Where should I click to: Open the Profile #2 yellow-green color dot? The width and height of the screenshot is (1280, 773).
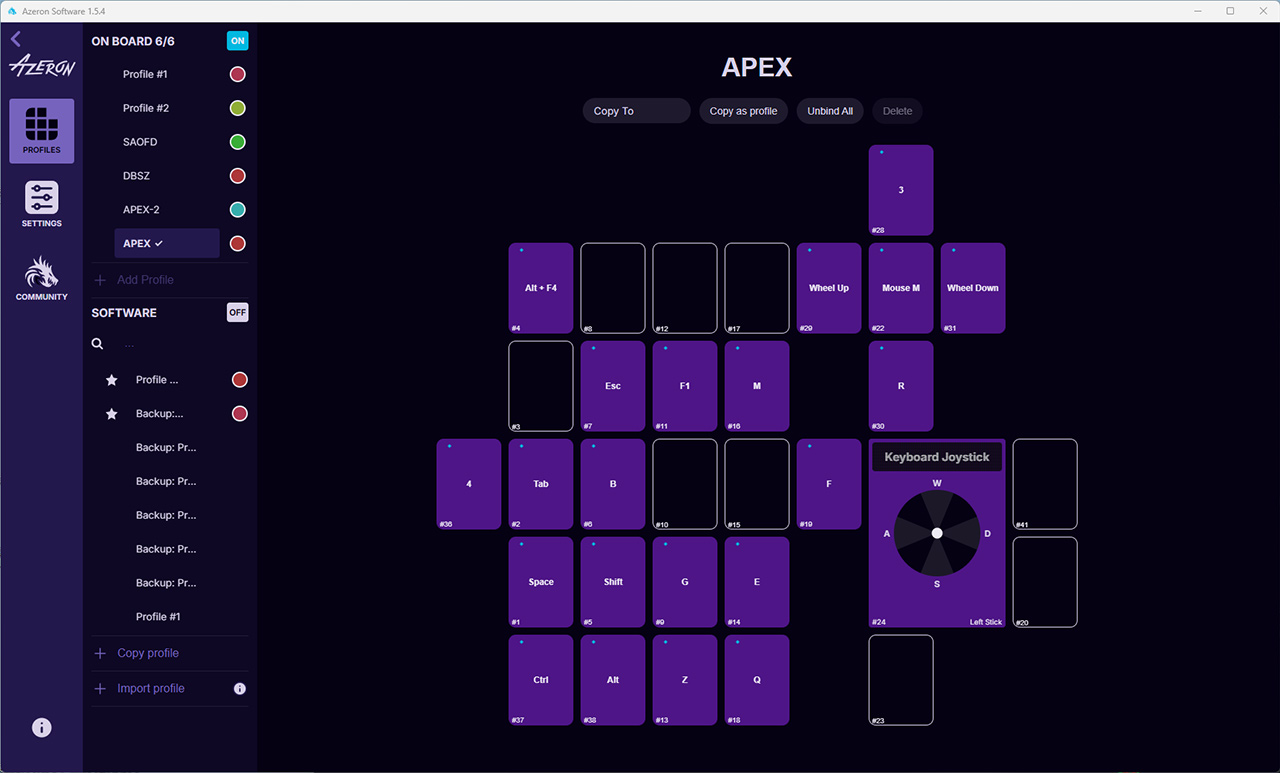pos(238,108)
